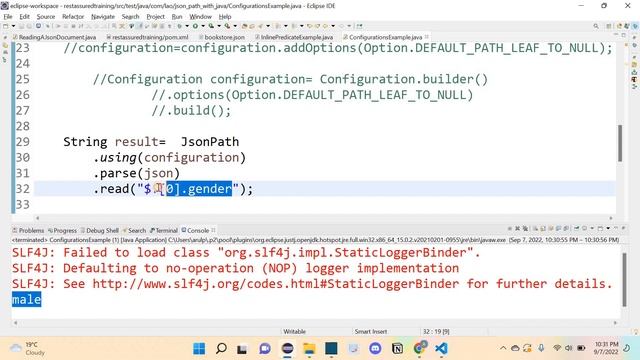Click the taskbar clock showing 10:31 PM
Screen dimensions: 640x360
coord(606,348)
